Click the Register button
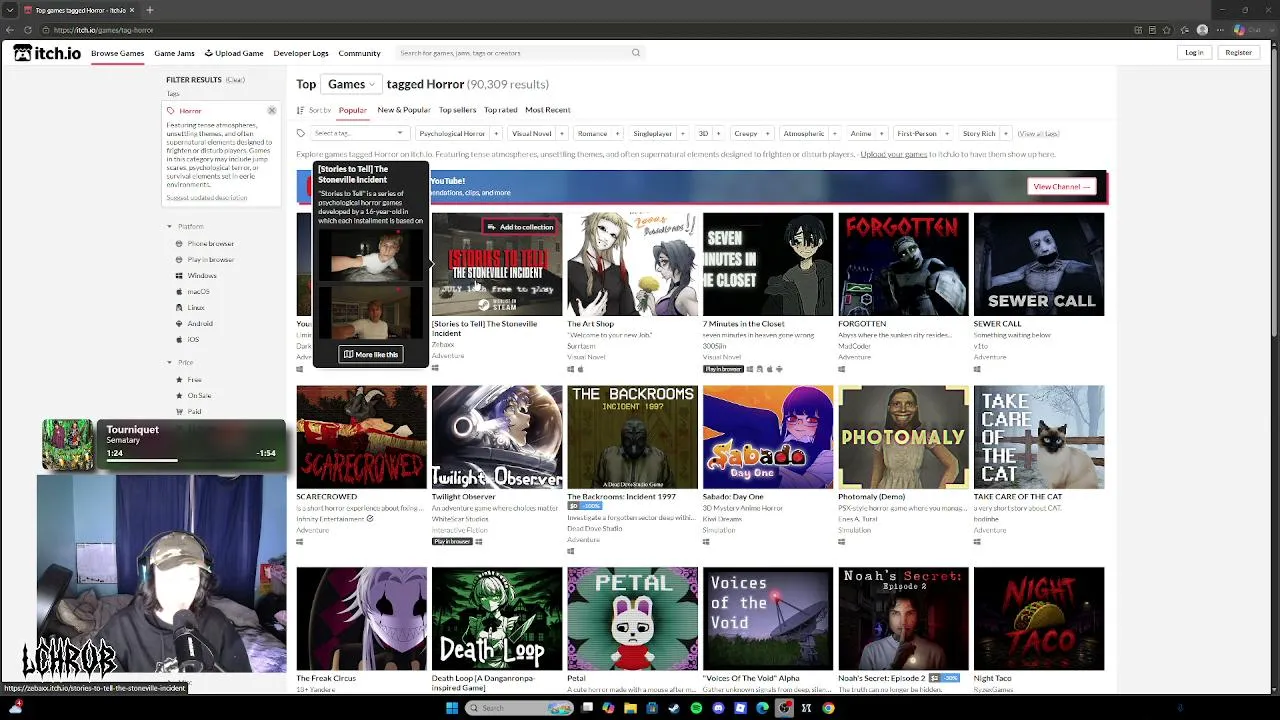This screenshot has width=1280, height=720. coord(1238,53)
